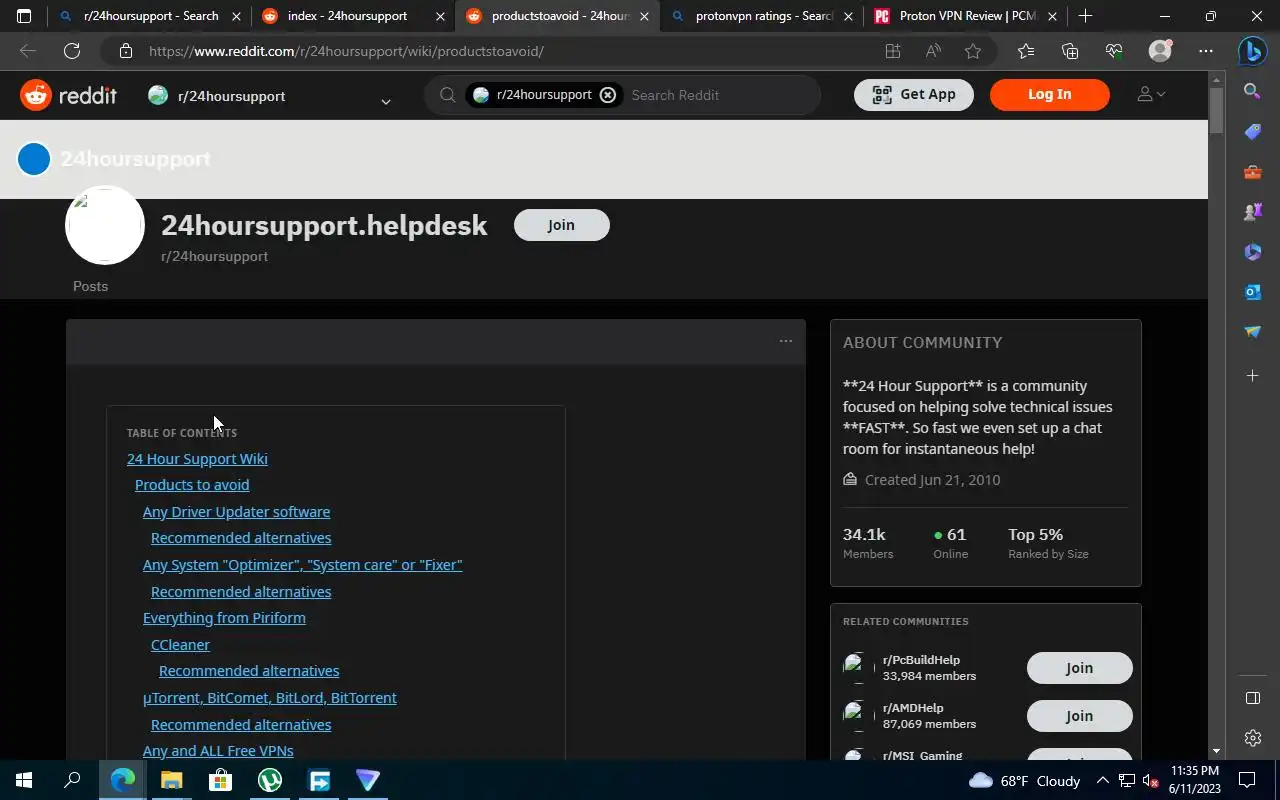Open the tab actions menu icon
The image size is (1280, 800).
click(24, 16)
